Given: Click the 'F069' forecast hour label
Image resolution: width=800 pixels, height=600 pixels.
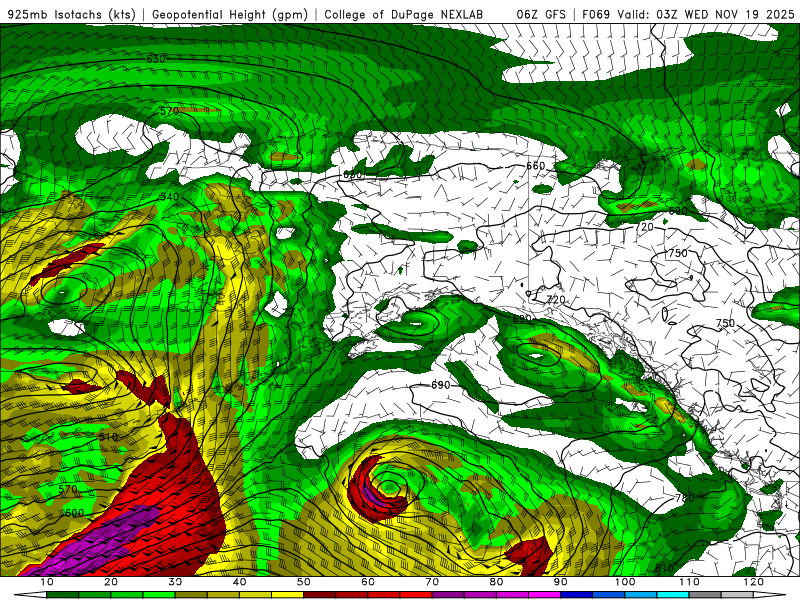Looking at the screenshot, I should [x=596, y=14].
